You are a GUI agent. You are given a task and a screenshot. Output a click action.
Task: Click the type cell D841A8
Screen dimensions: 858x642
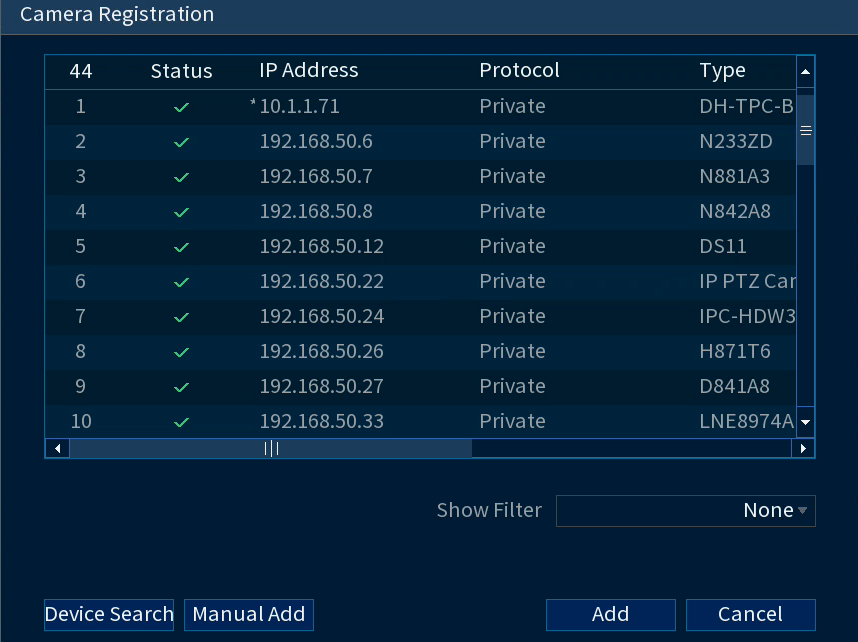735,386
